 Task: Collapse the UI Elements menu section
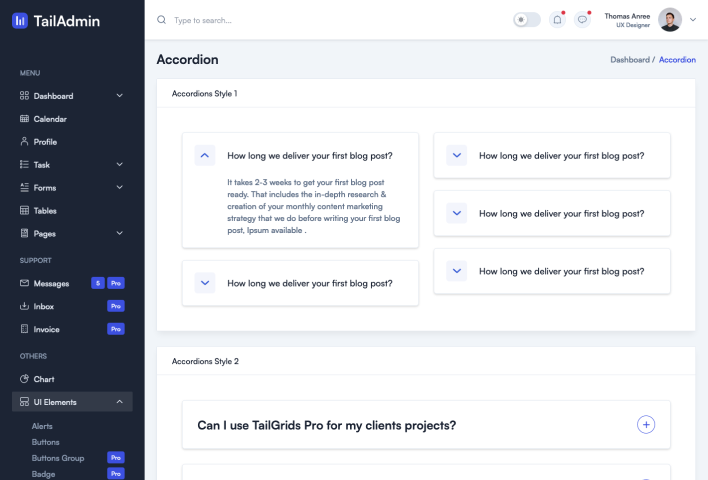(x=120, y=402)
